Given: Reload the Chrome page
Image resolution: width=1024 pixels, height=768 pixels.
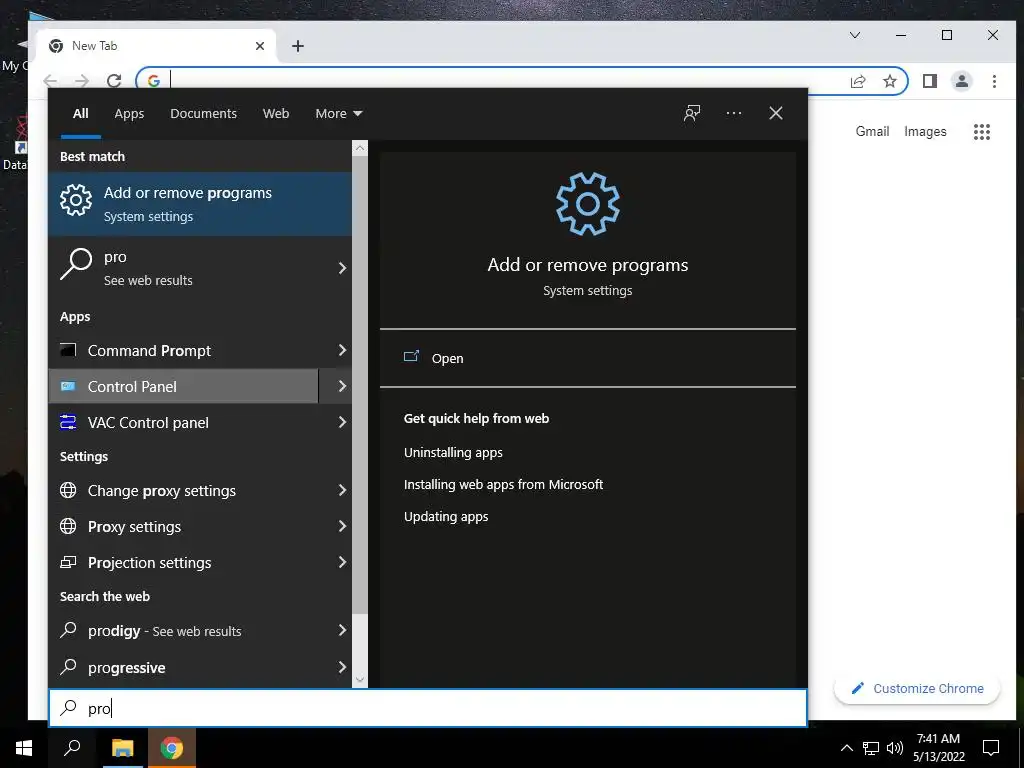Looking at the screenshot, I should [114, 80].
